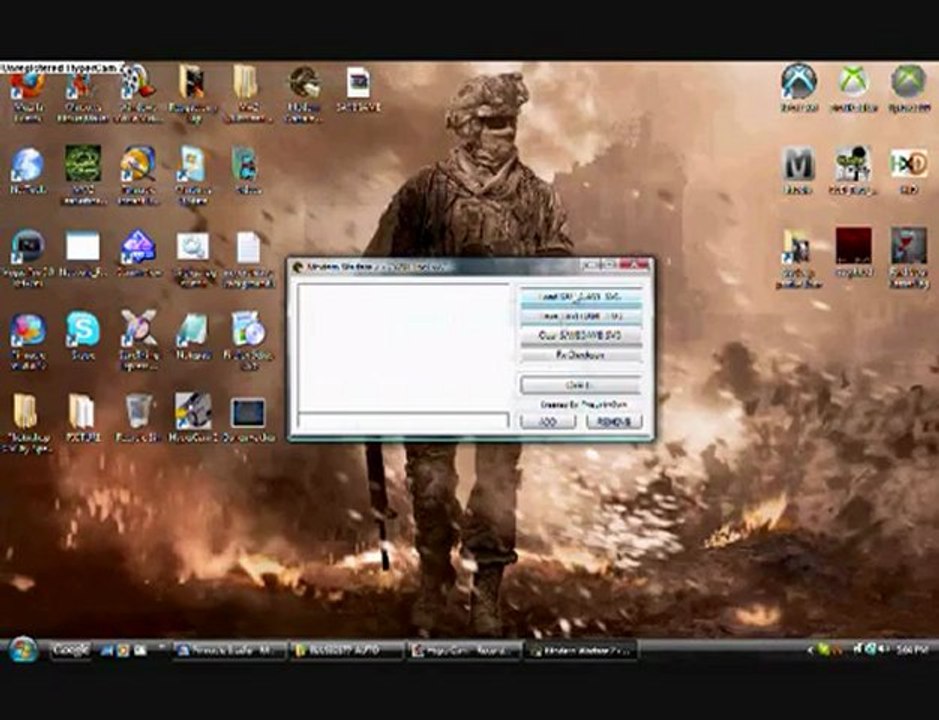Click the Fix Checksum button
939x720 pixels.
[x=580, y=355]
